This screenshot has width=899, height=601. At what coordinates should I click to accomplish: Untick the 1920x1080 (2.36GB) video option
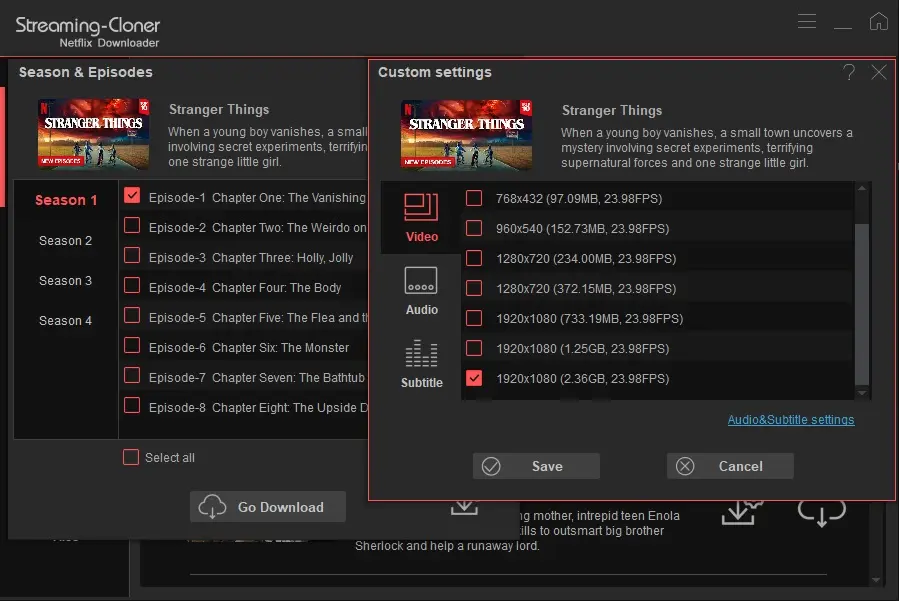[x=474, y=378]
